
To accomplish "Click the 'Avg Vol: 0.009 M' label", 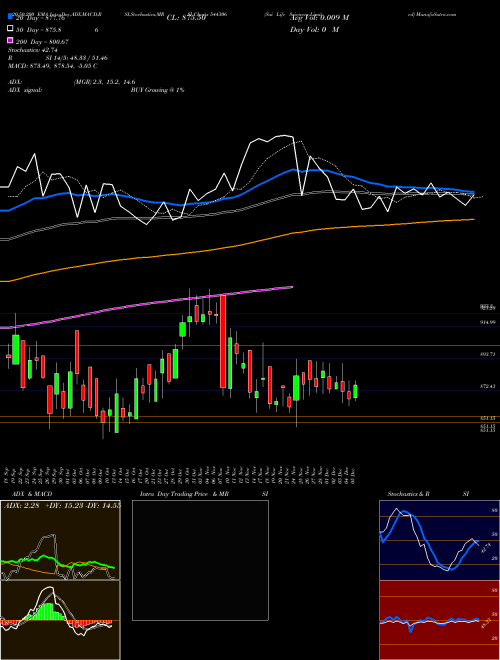I will point(319,18).
